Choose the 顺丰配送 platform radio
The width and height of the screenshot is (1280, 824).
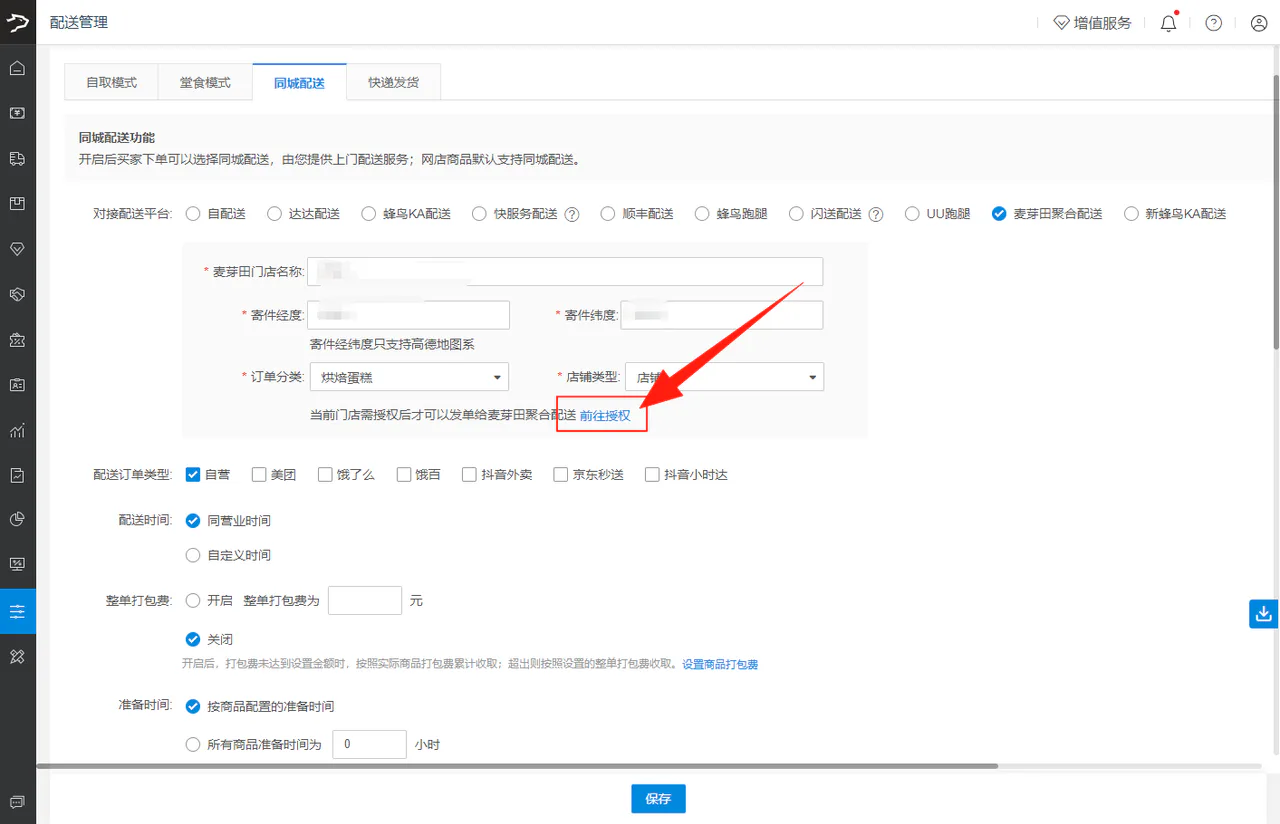607,214
